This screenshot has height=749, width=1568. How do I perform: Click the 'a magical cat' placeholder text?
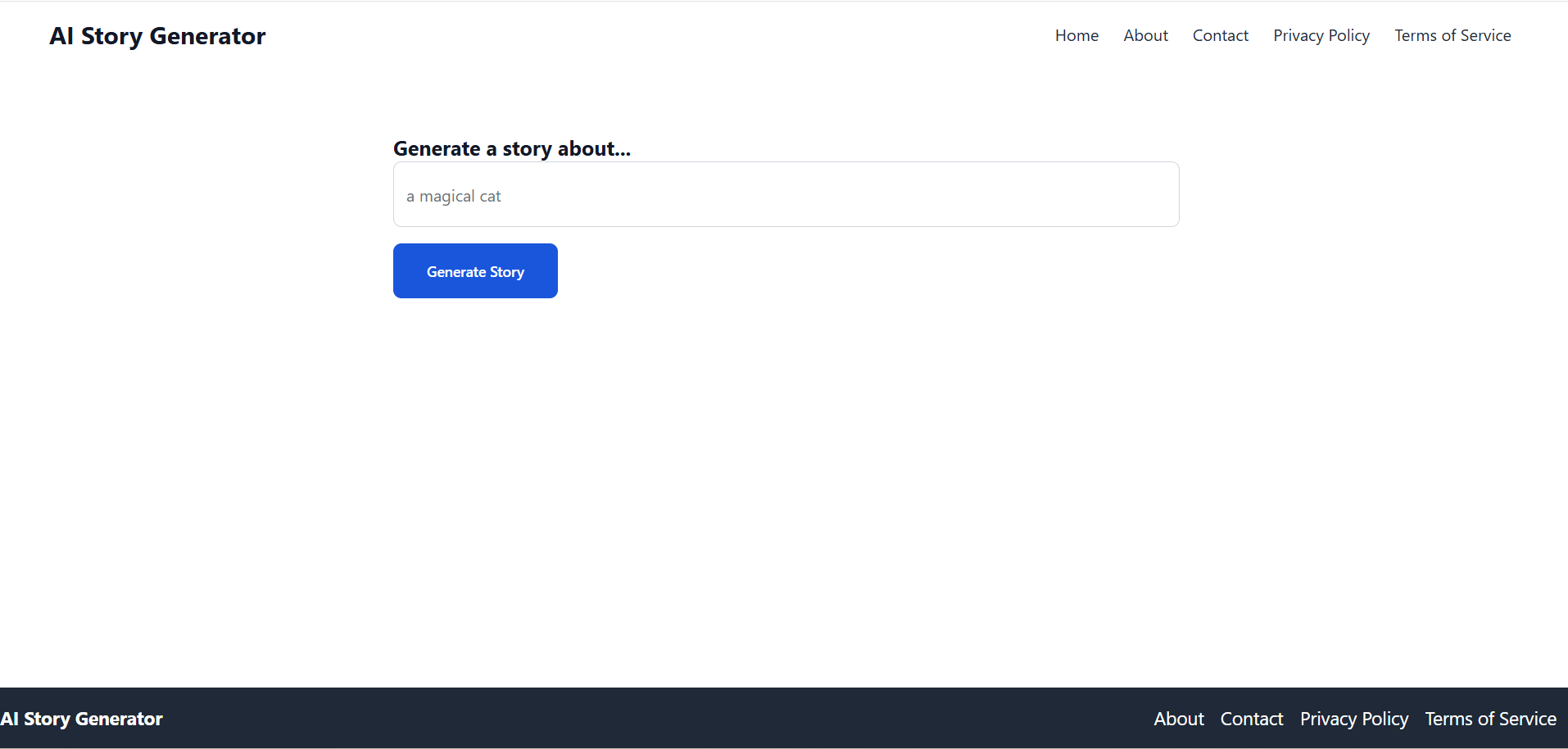454,197
